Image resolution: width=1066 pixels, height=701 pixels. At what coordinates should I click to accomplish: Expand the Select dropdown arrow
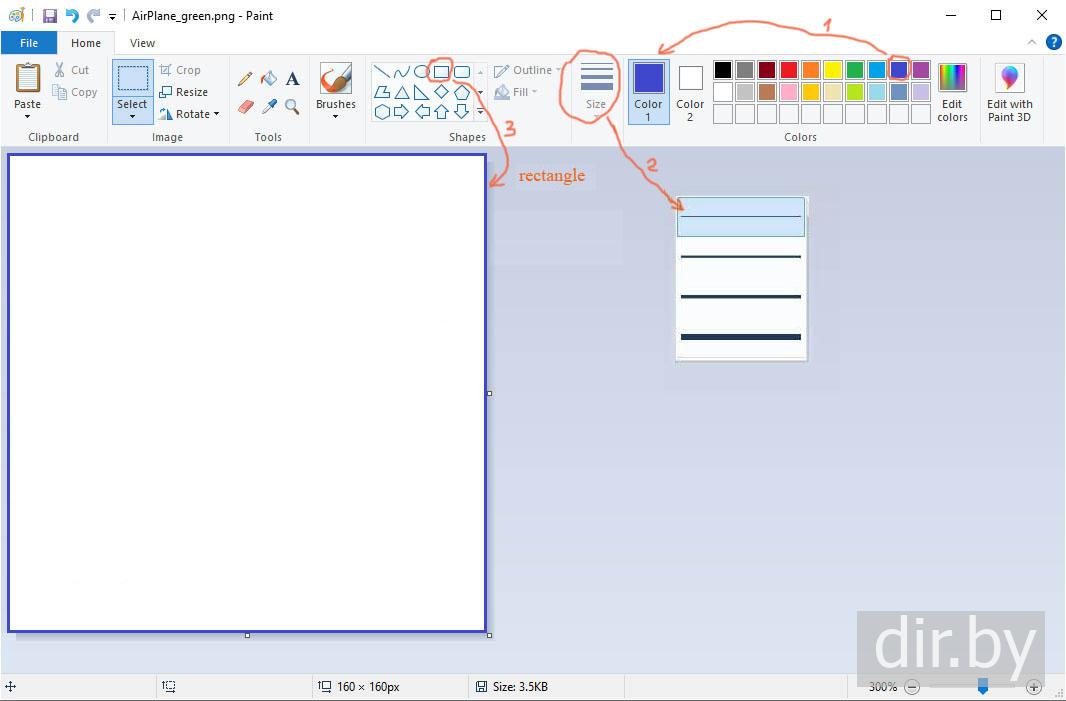(x=132, y=117)
